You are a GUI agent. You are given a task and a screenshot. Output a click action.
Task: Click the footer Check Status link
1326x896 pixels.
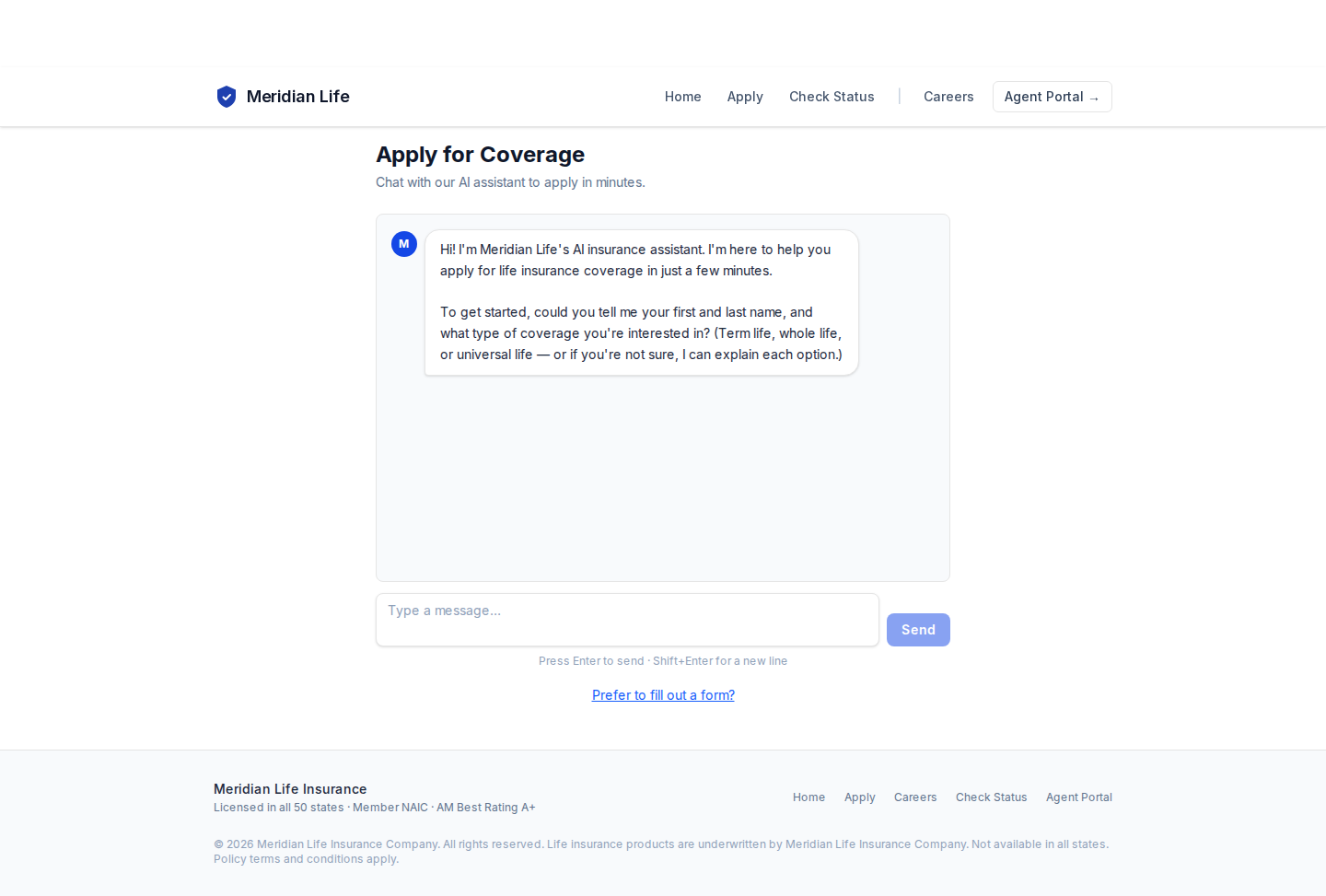point(991,797)
